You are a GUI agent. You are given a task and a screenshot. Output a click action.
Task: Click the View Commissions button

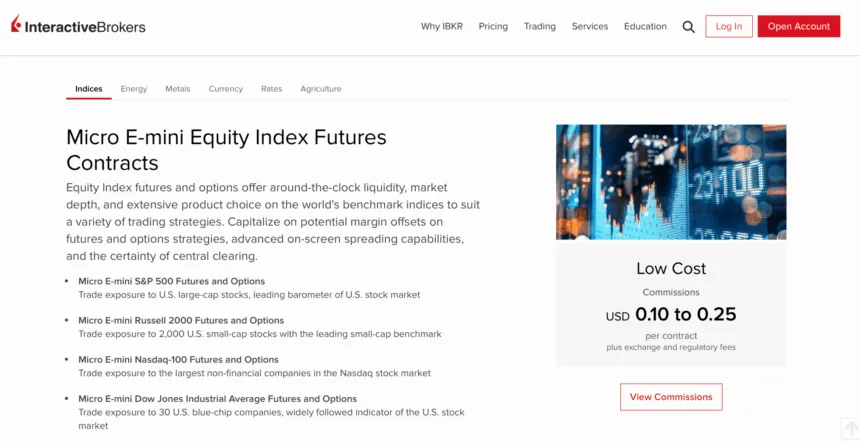pos(671,397)
